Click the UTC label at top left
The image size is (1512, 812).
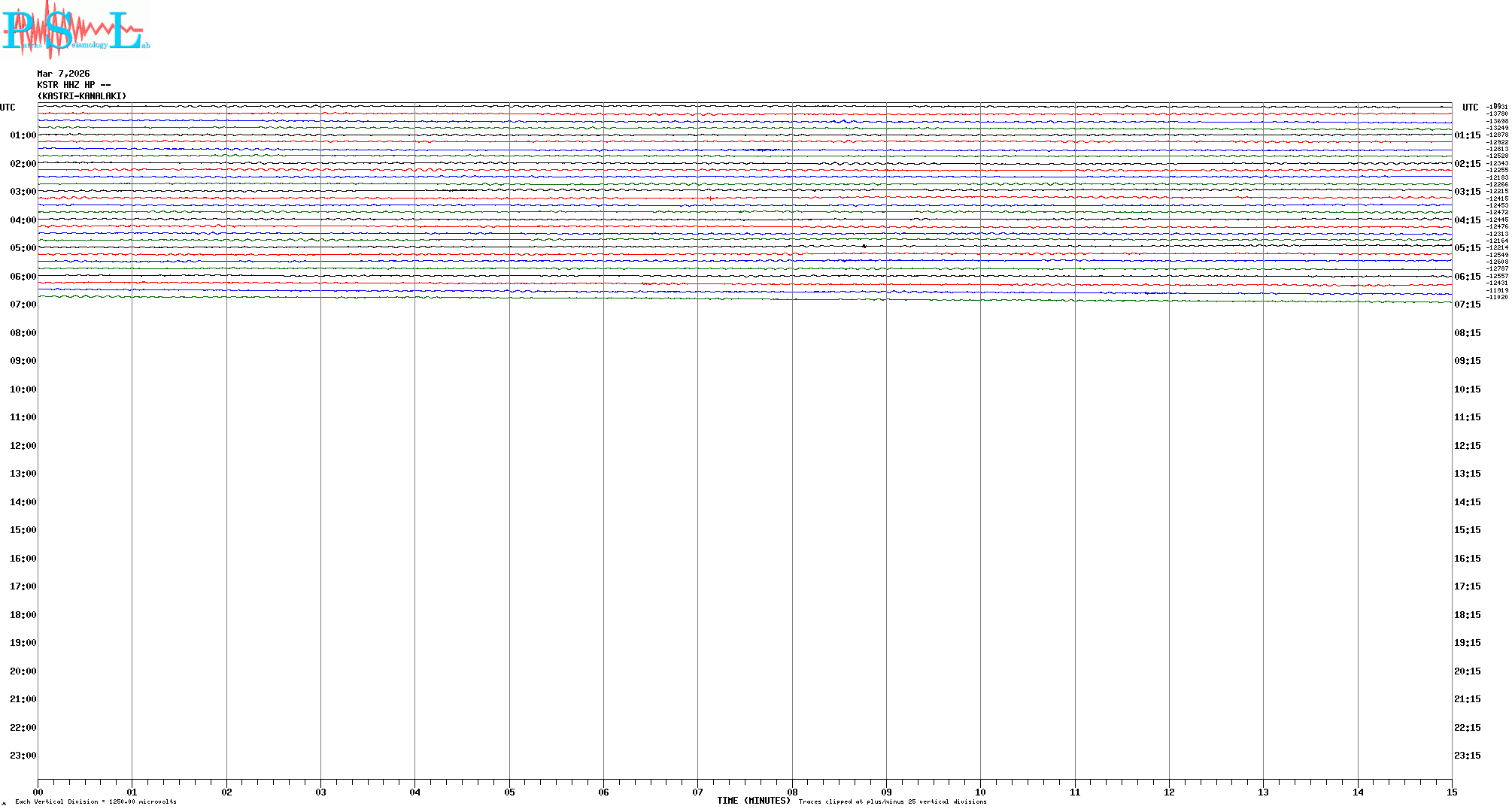point(8,108)
